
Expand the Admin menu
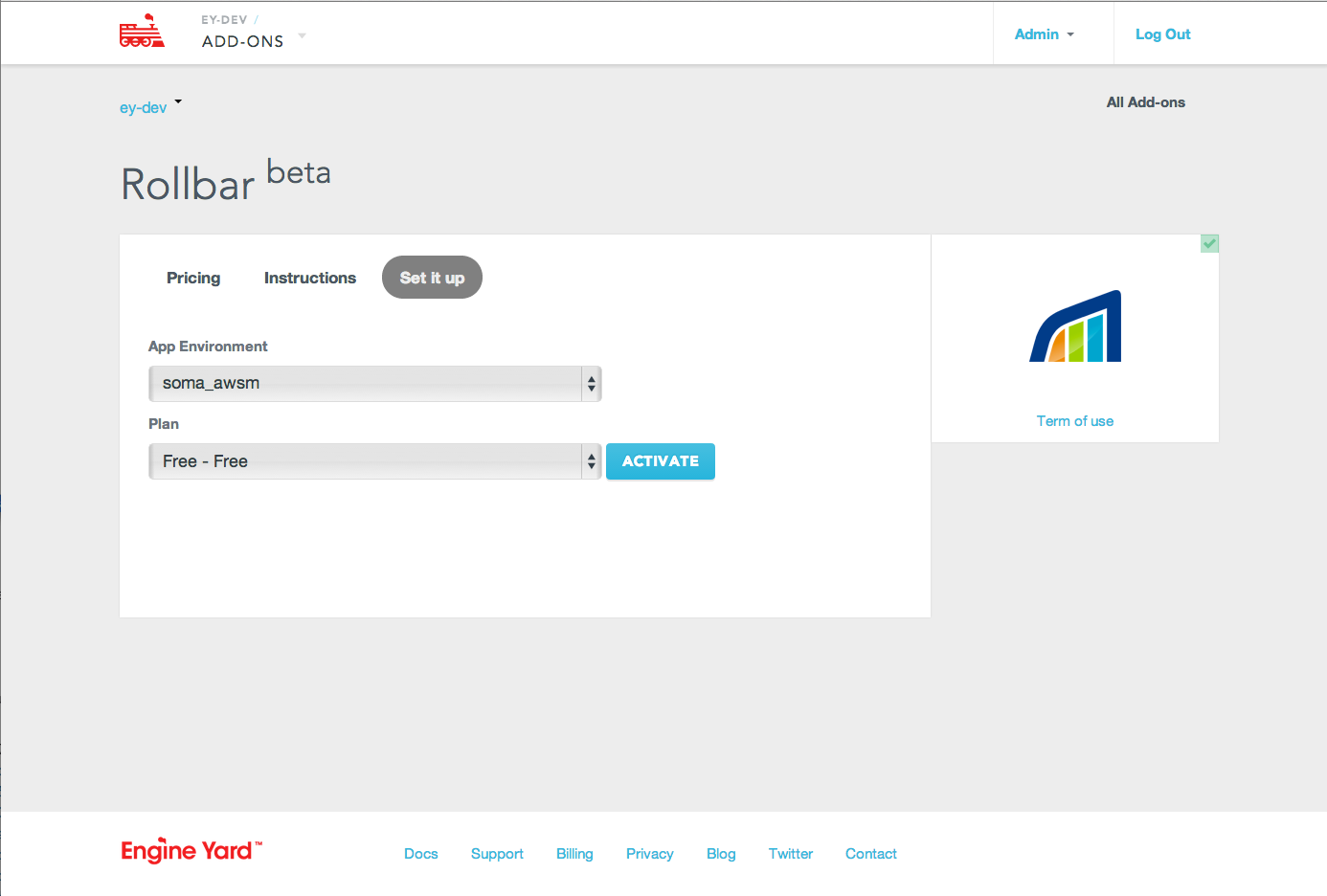[1045, 34]
